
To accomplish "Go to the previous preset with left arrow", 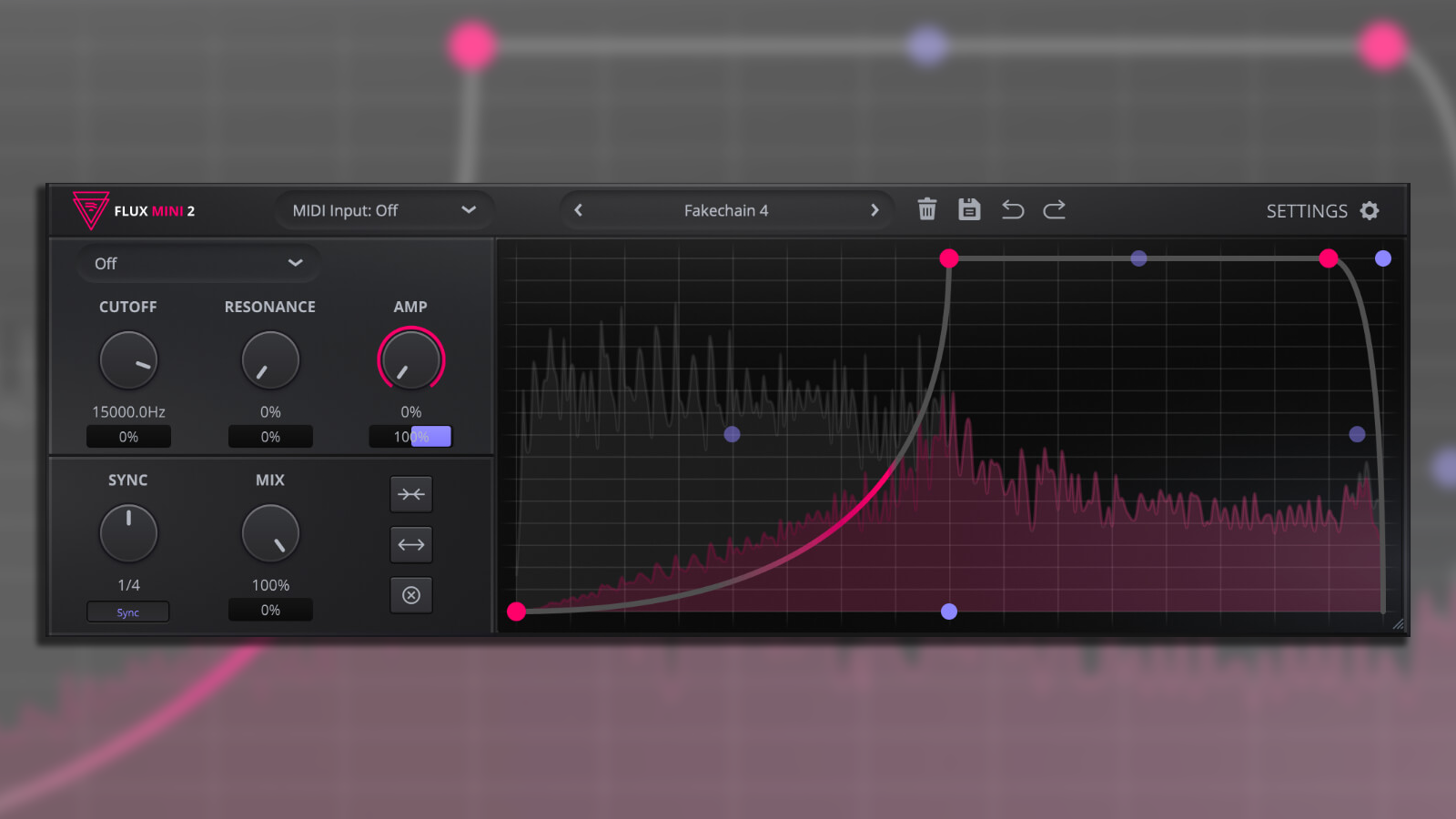I will point(578,210).
